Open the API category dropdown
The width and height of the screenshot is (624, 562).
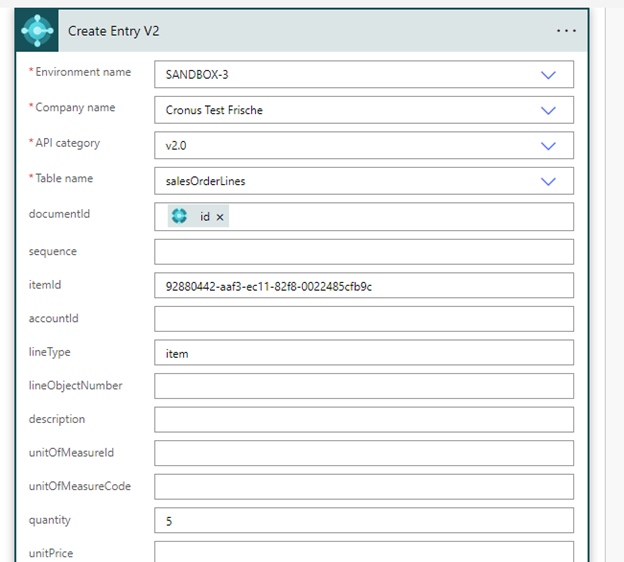point(547,146)
